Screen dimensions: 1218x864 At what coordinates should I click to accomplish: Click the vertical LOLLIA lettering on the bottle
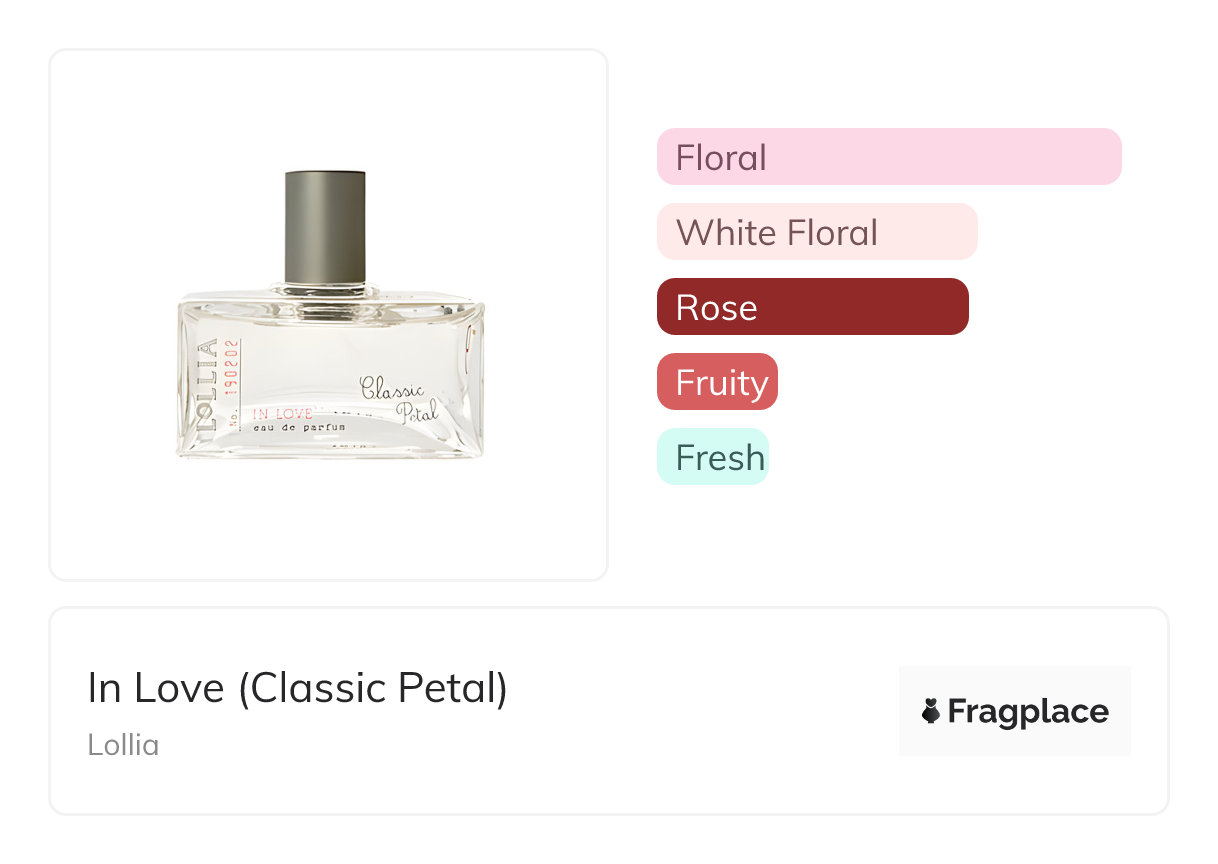tap(207, 384)
